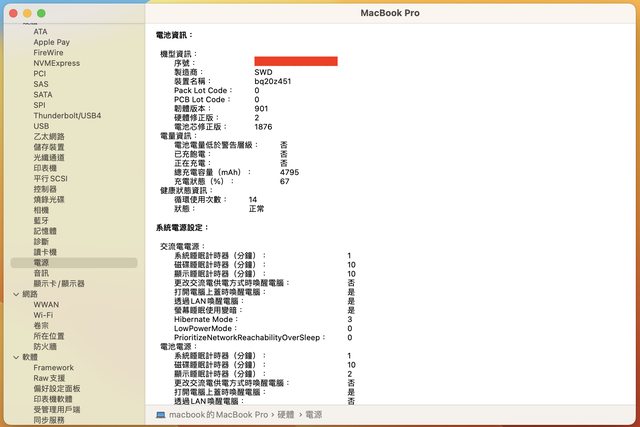Select Thunderbolt/USB4 in the sidebar
Viewport: 640px width, 427px height.
click(x=67, y=115)
